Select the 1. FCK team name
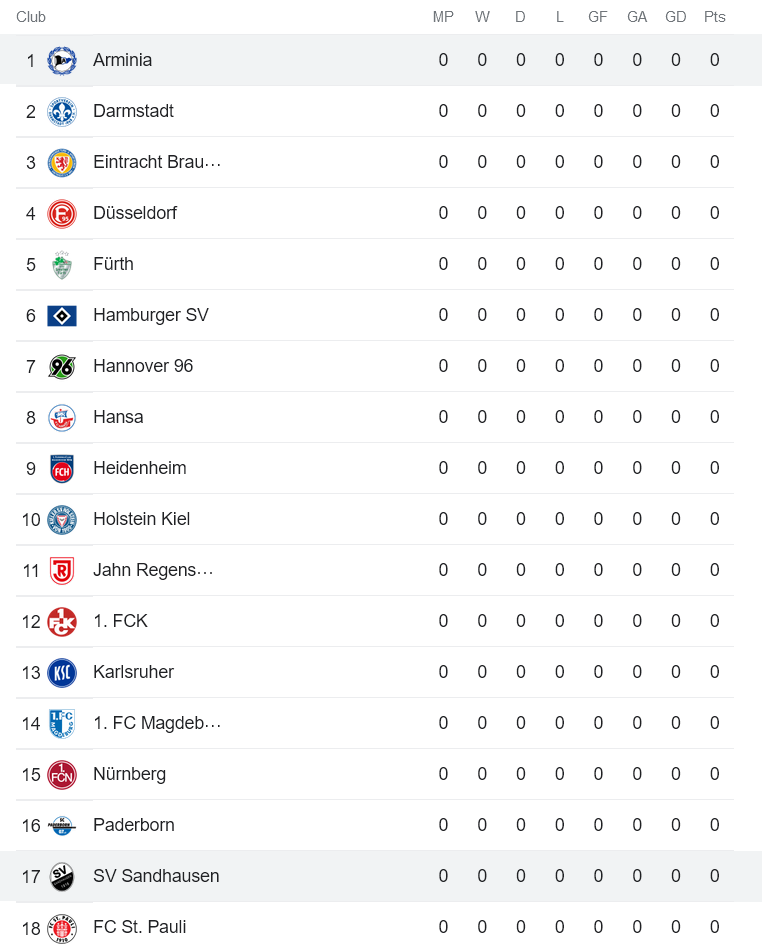 pyautogui.click(x=120, y=621)
